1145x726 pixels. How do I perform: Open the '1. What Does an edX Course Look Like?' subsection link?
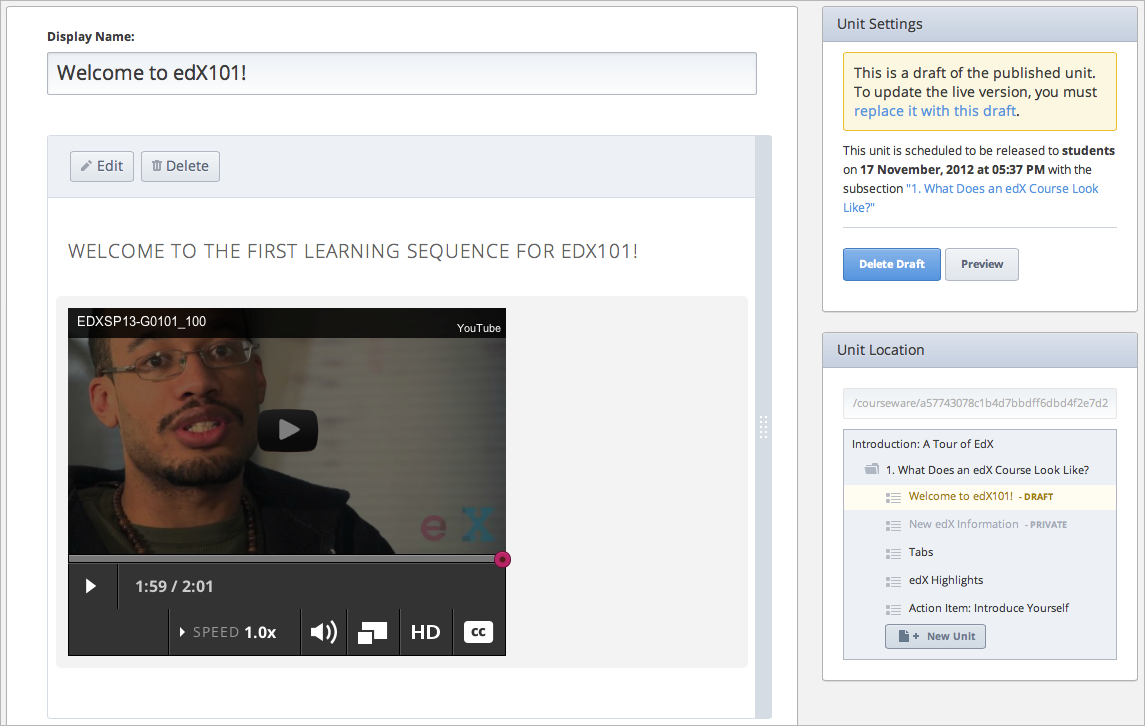1001,189
